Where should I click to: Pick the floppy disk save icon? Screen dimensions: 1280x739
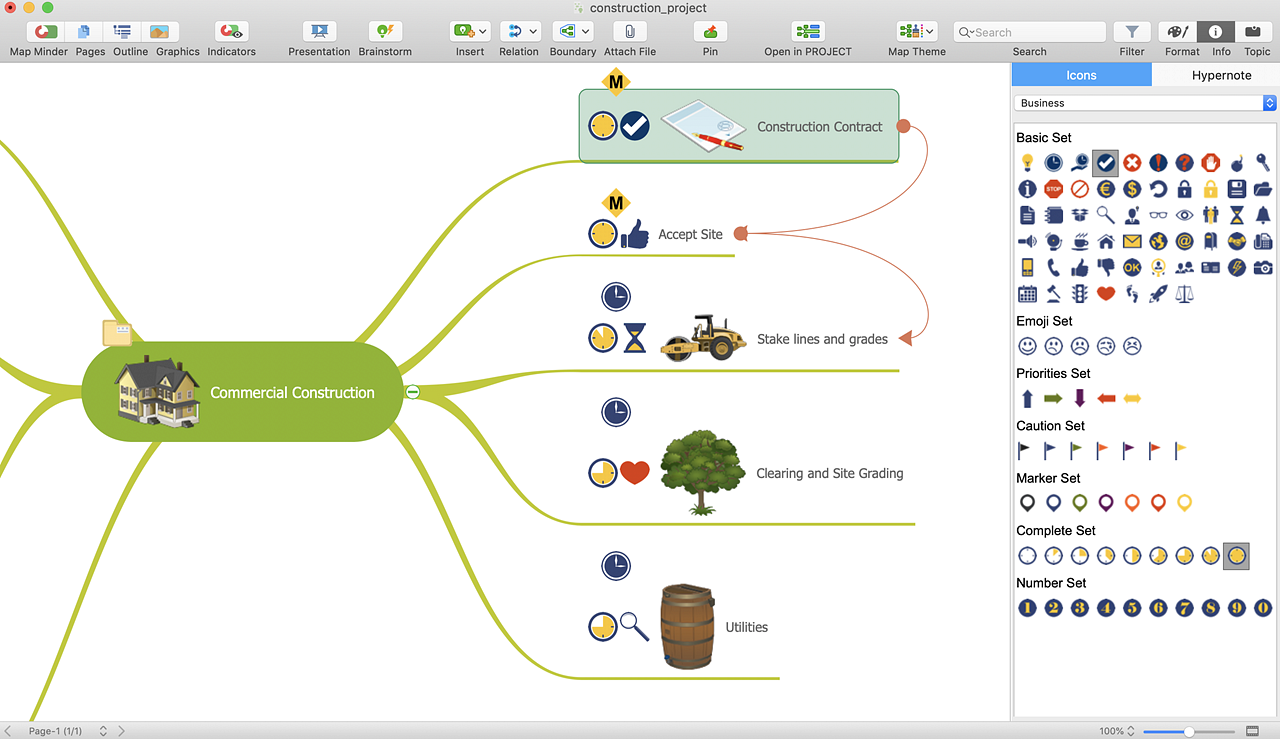click(x=1237, y=188)
